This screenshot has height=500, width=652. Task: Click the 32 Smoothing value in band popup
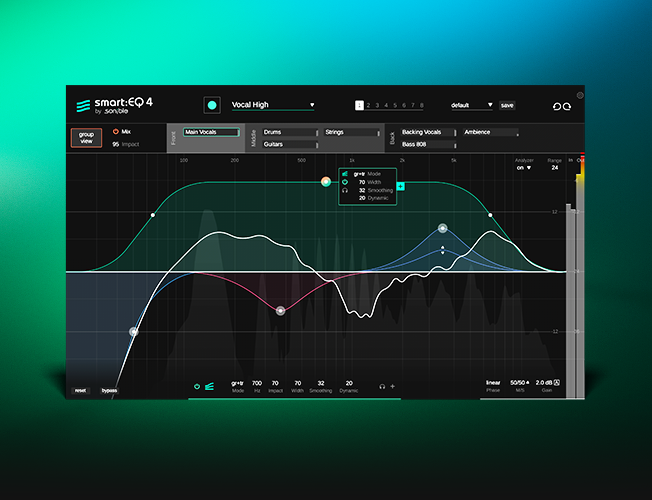[x=362, y=191]
